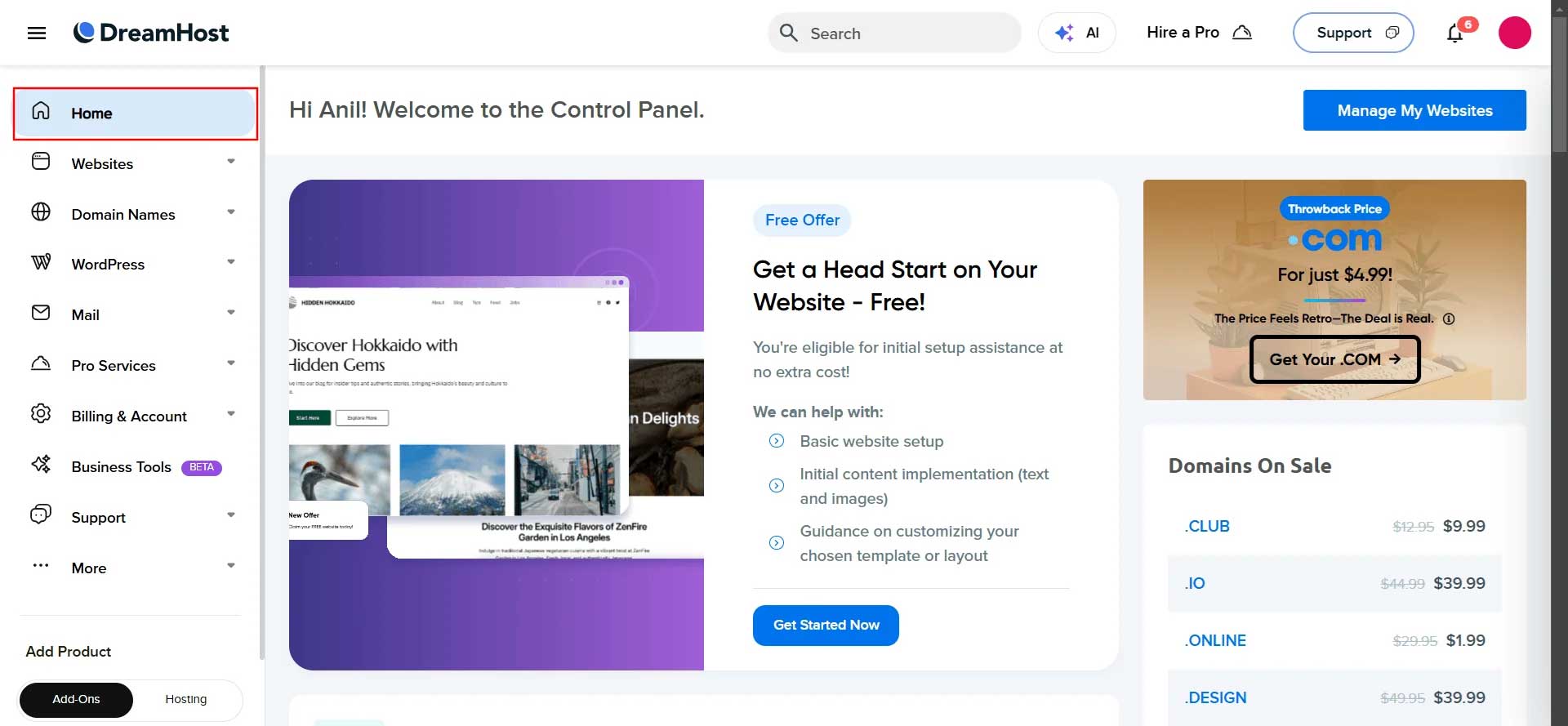Open the hamburger menu icon
The image size is (1568, 726).
[x=37, y=33]
